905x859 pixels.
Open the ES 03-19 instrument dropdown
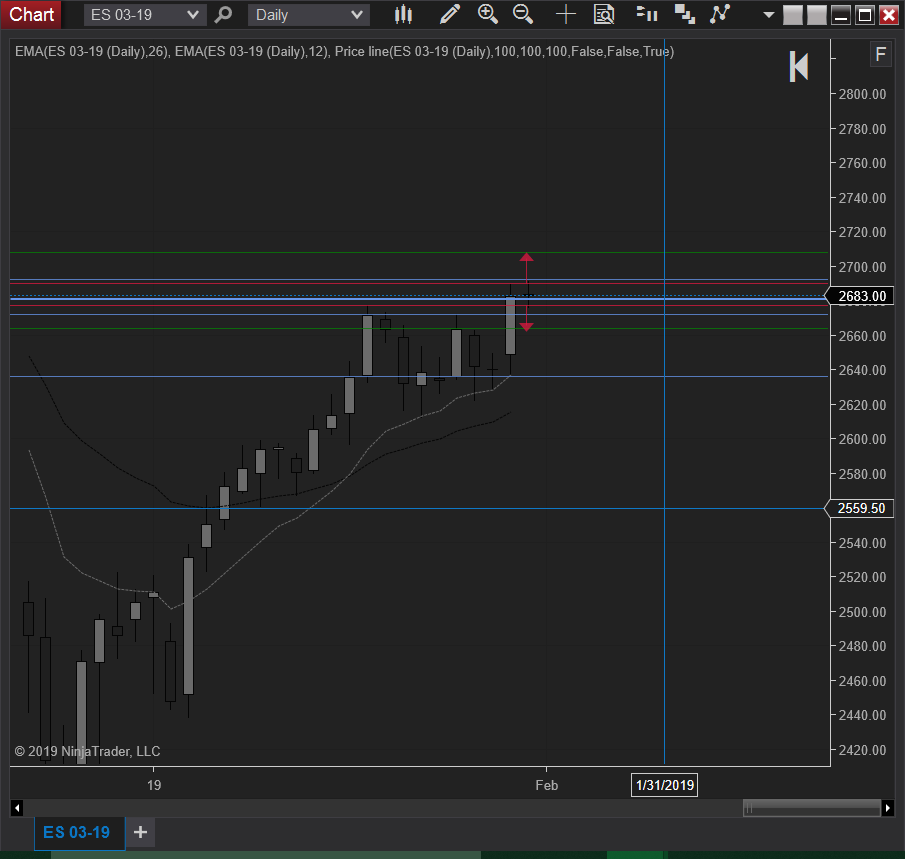[x=145, y=15]
